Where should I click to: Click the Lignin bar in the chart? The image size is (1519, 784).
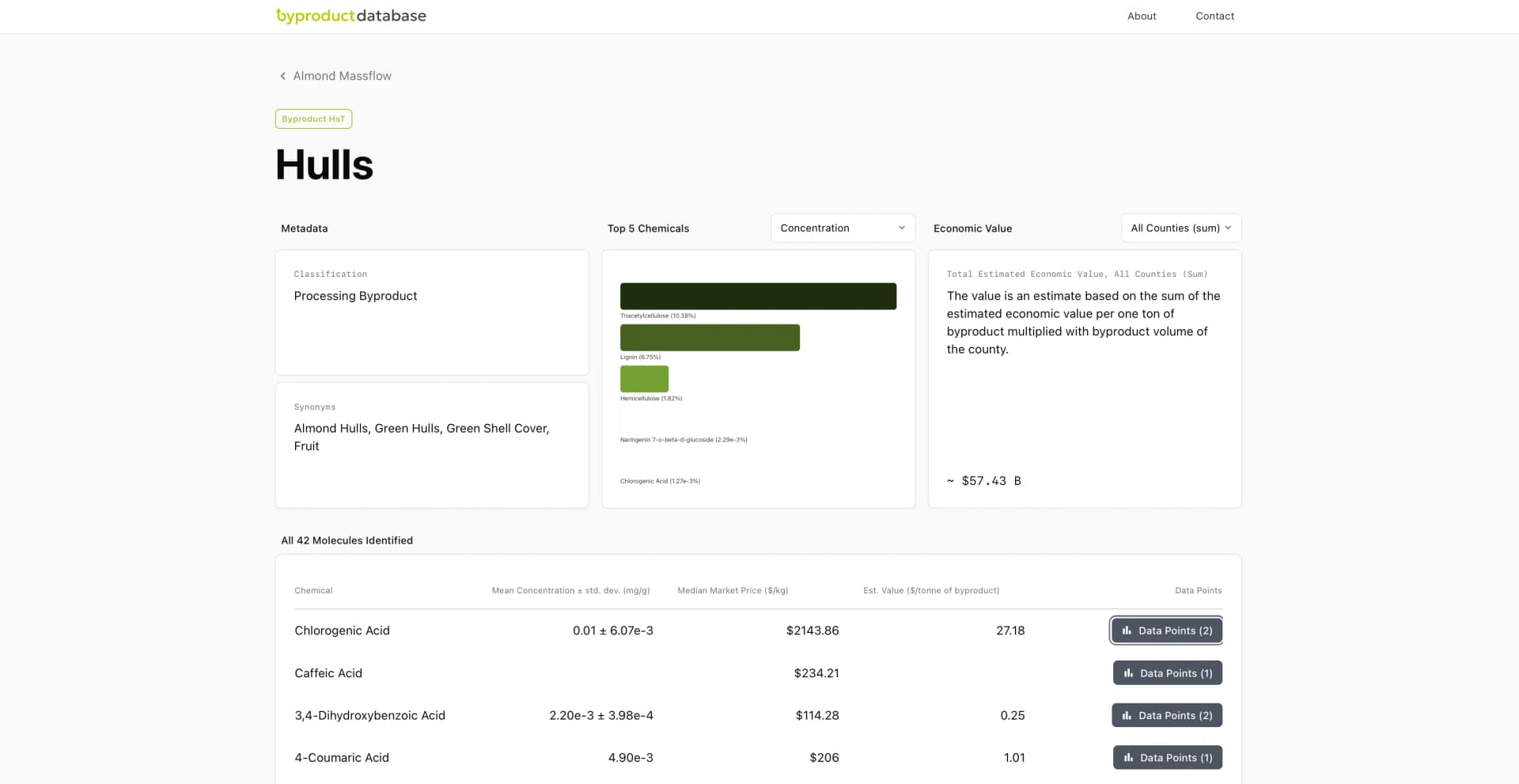710,337
